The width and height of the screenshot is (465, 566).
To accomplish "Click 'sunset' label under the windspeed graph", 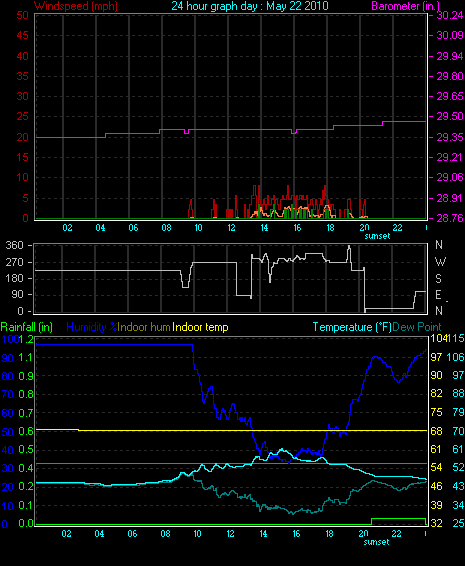I will (x=377, y=236).
